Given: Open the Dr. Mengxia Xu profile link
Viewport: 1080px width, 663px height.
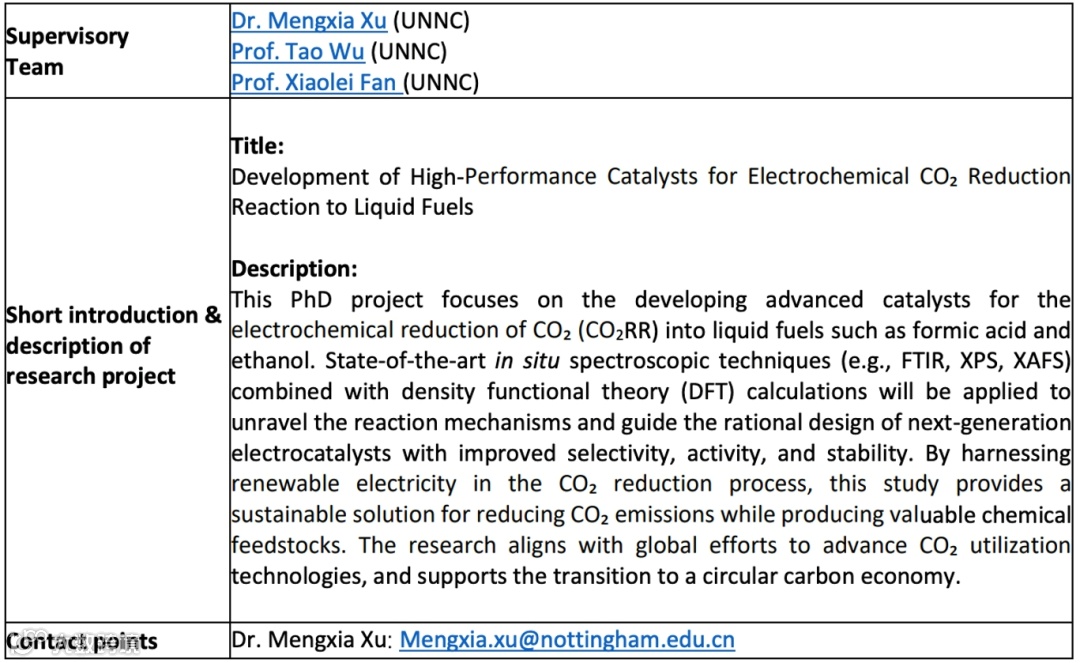Looking at the screenshot, I should (308, 20).
